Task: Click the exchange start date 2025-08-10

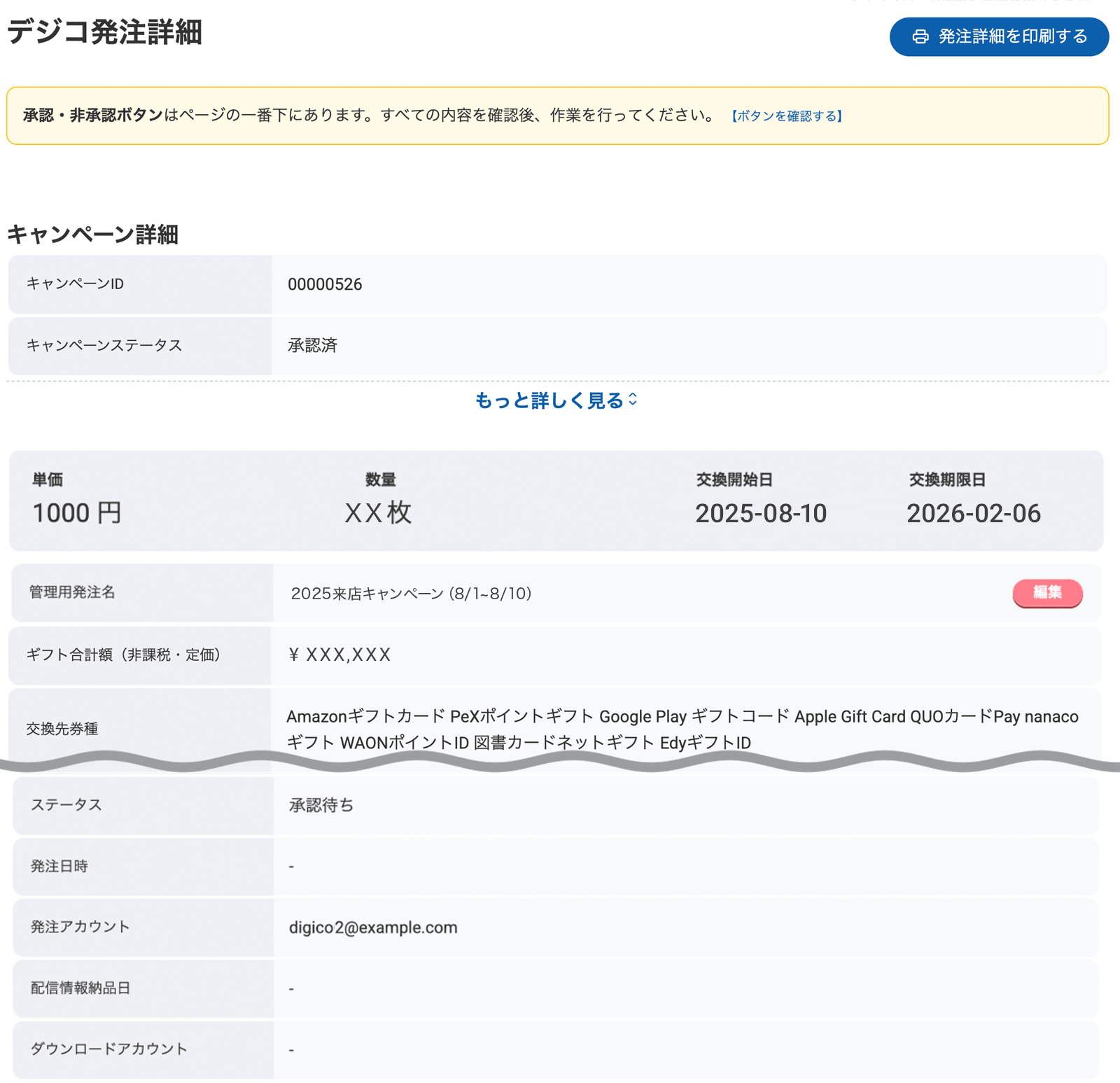Action: (760, 513)
